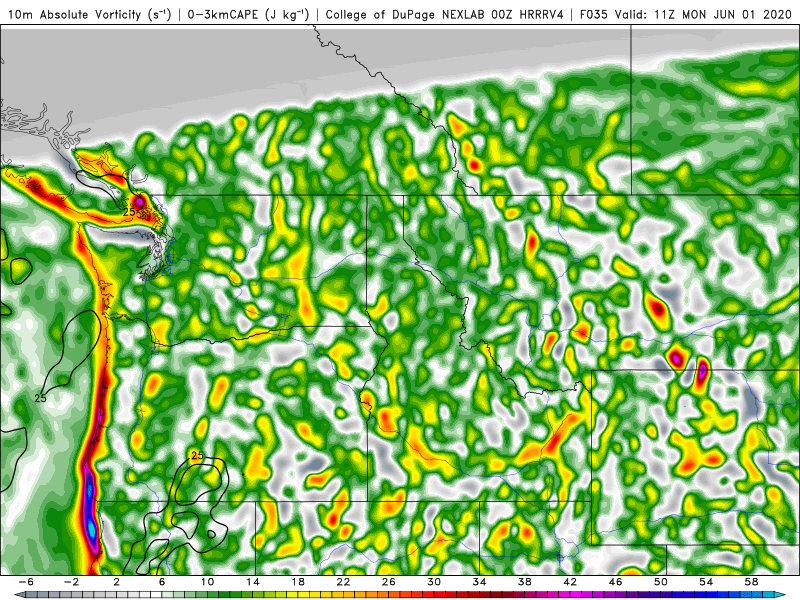Click the "Valid: 11Z MON JUN 01 2020" text
800x600 pixels.
pos(703,14)
